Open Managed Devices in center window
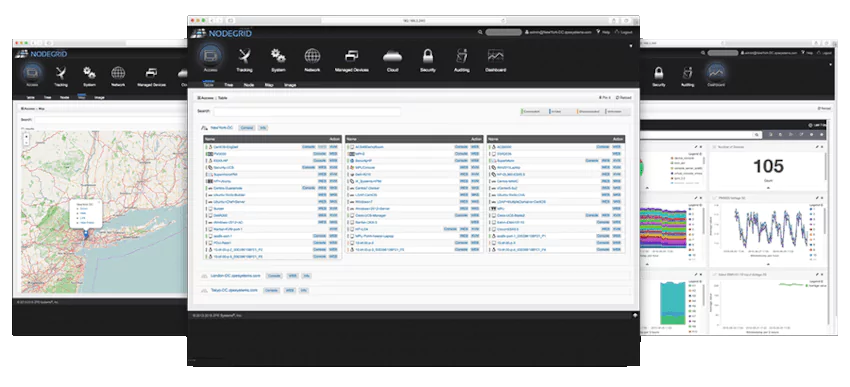The image size is (850, 387). pos(351,60)
